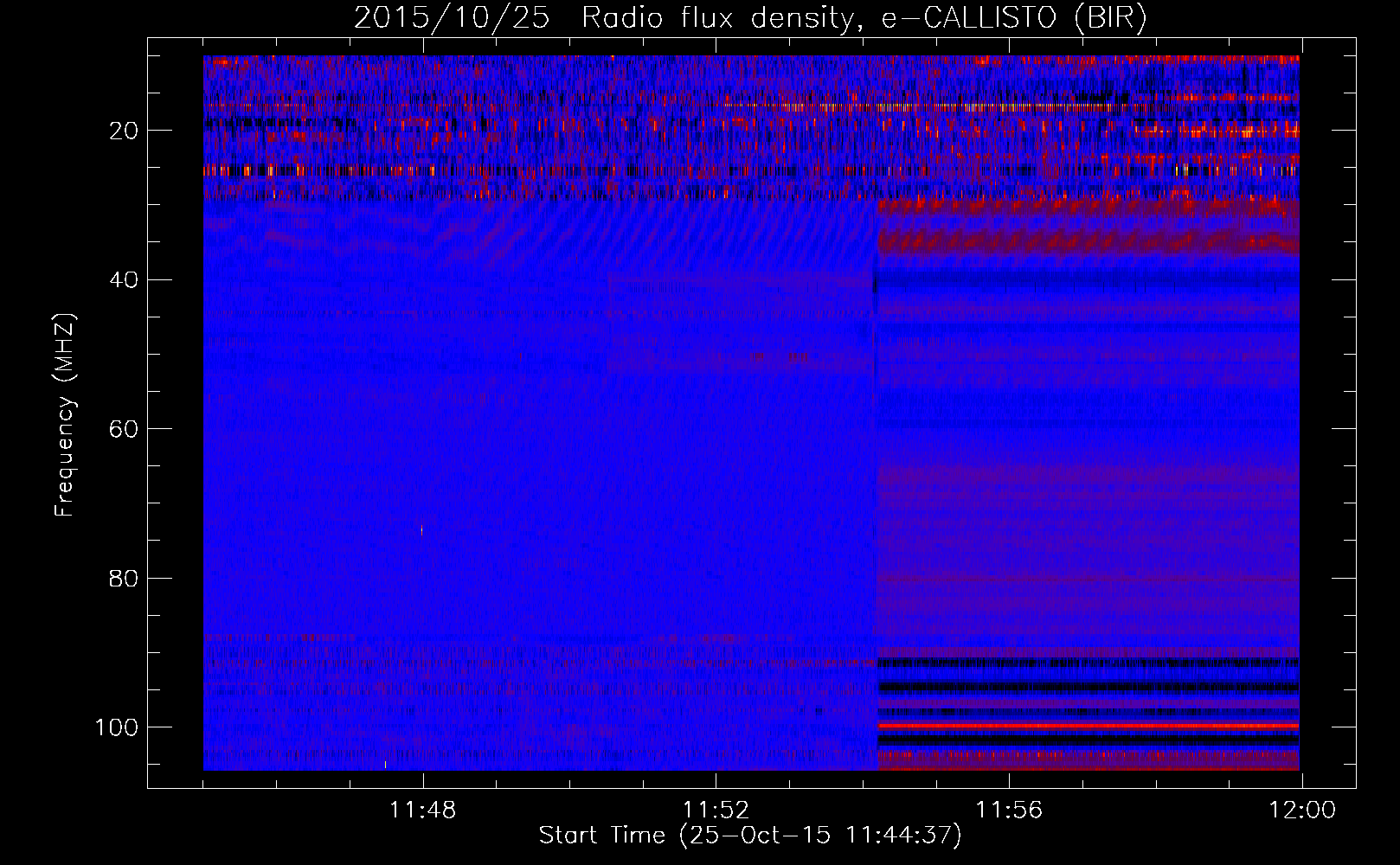This screenshot has width=1400, height=865.
Task: Click the '100' frequency tick label
Action: (117, 727)
